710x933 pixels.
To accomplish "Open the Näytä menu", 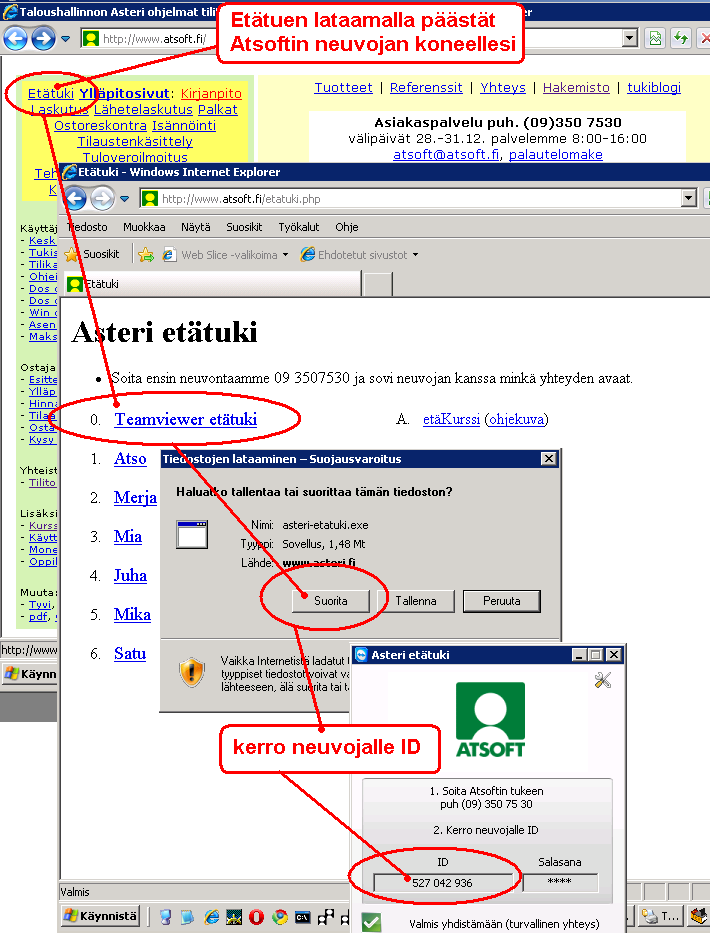I will [x=196, y=227].
